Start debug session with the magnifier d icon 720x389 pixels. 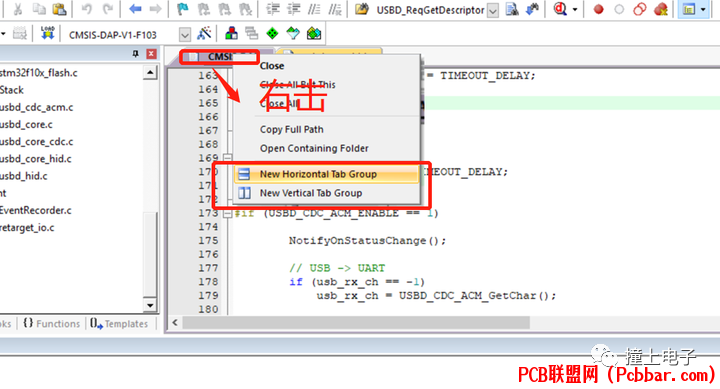[x=560, y=9]
